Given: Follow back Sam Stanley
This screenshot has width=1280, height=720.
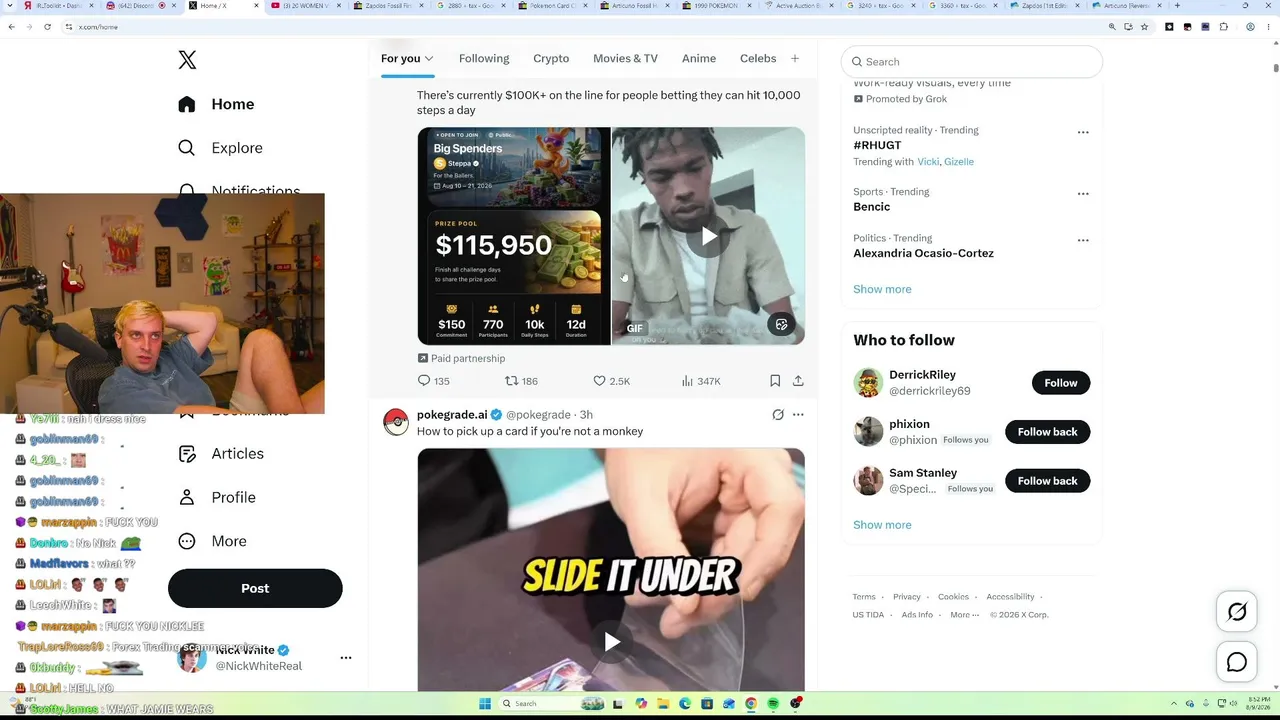Looking at the screenshot, I should pos(1047,481).
